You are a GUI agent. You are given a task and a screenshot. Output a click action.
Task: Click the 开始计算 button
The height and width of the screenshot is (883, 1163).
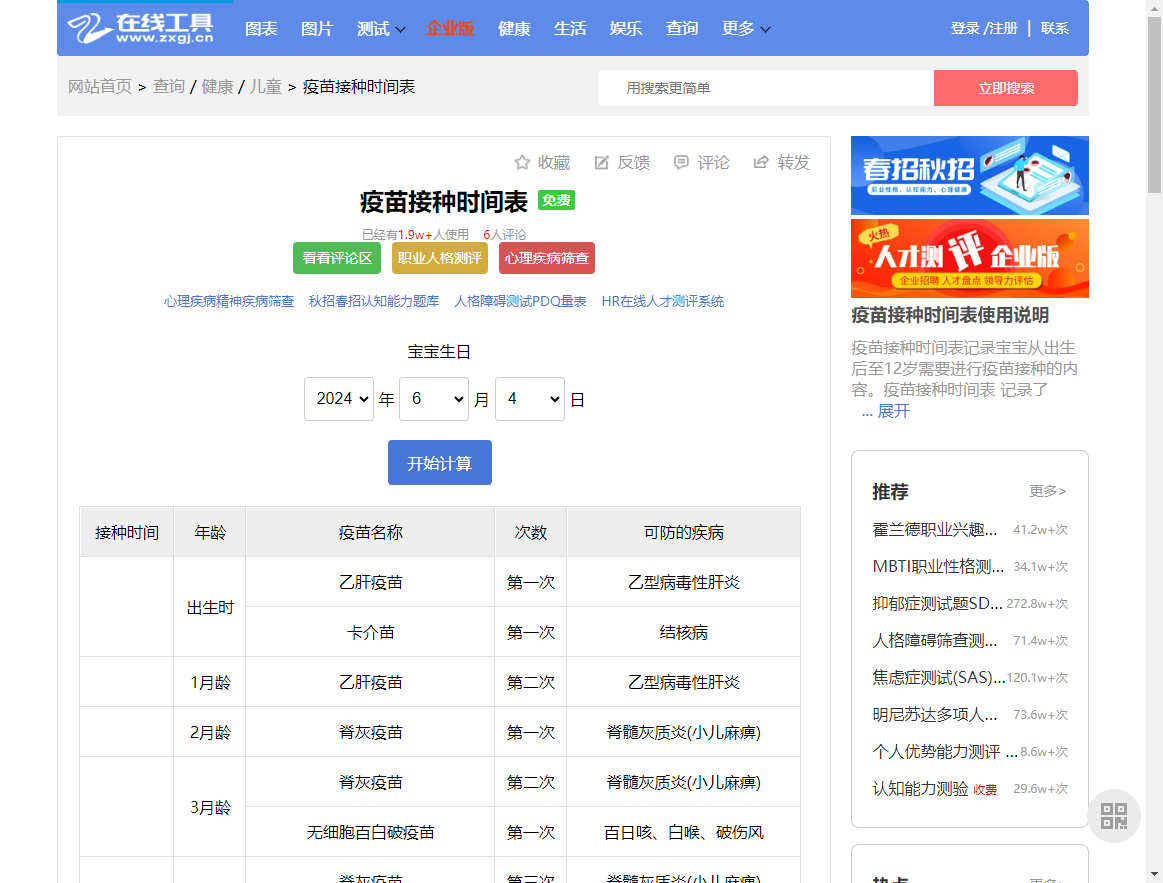(440, 462)
